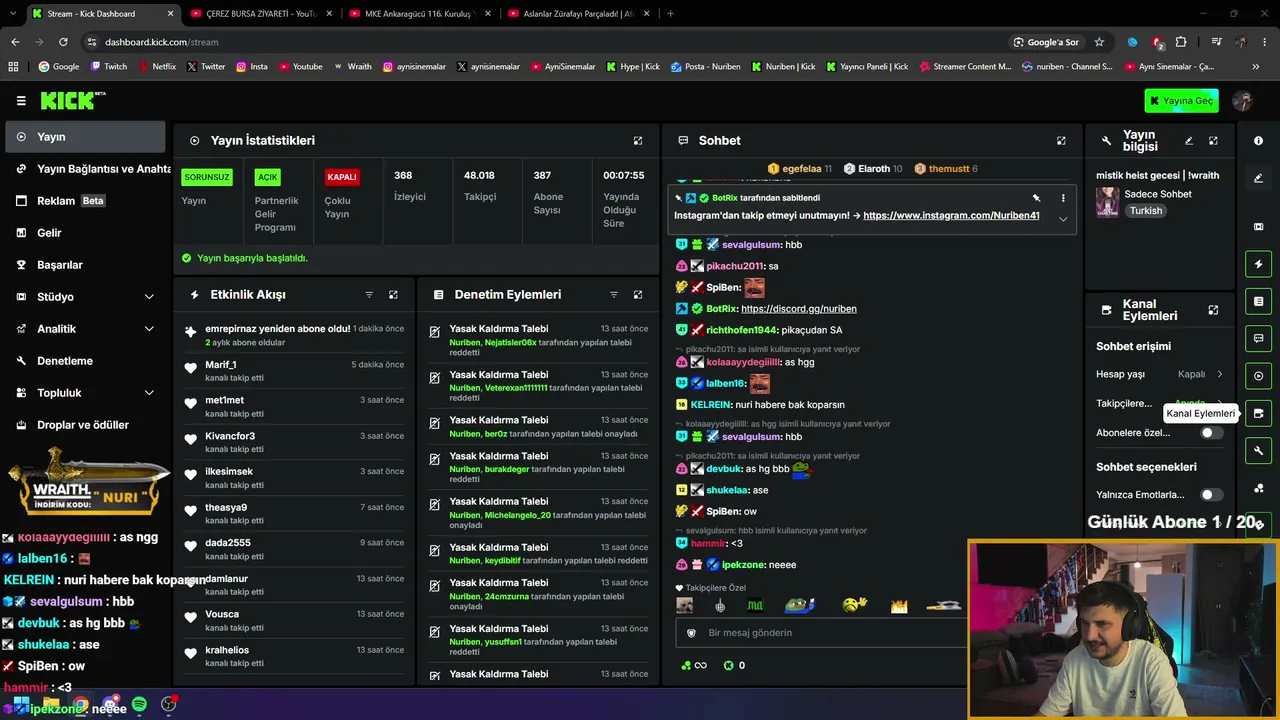1280x720 pixels.
Task: Open the Reklam Beta sidebar item
Action: pyautogui.click(x=85, y=201)
